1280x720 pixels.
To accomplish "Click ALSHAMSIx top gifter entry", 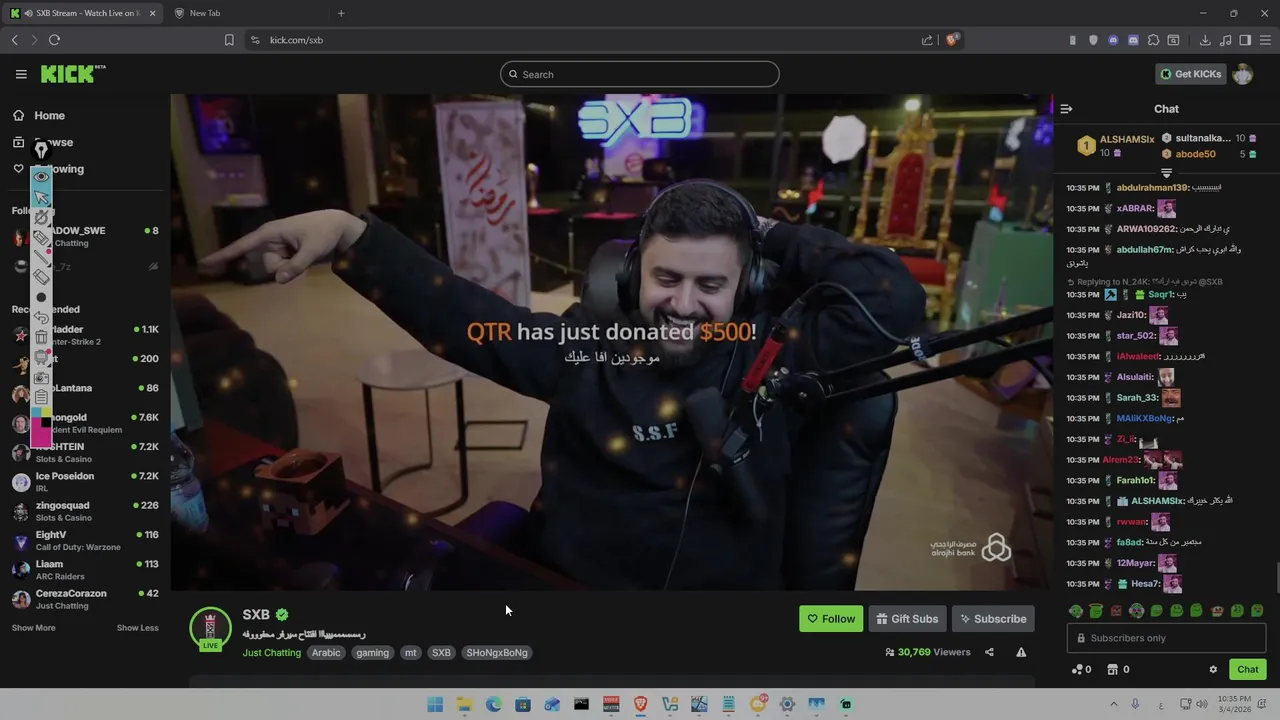I will [x=1116, y=146].
